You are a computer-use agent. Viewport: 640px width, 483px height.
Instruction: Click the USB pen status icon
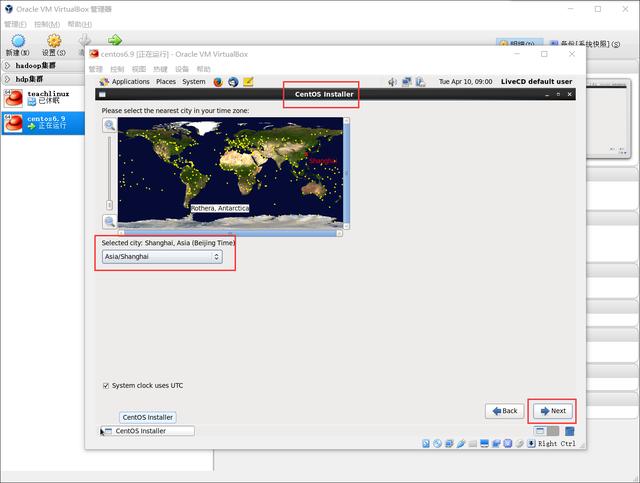click(461, 443)
